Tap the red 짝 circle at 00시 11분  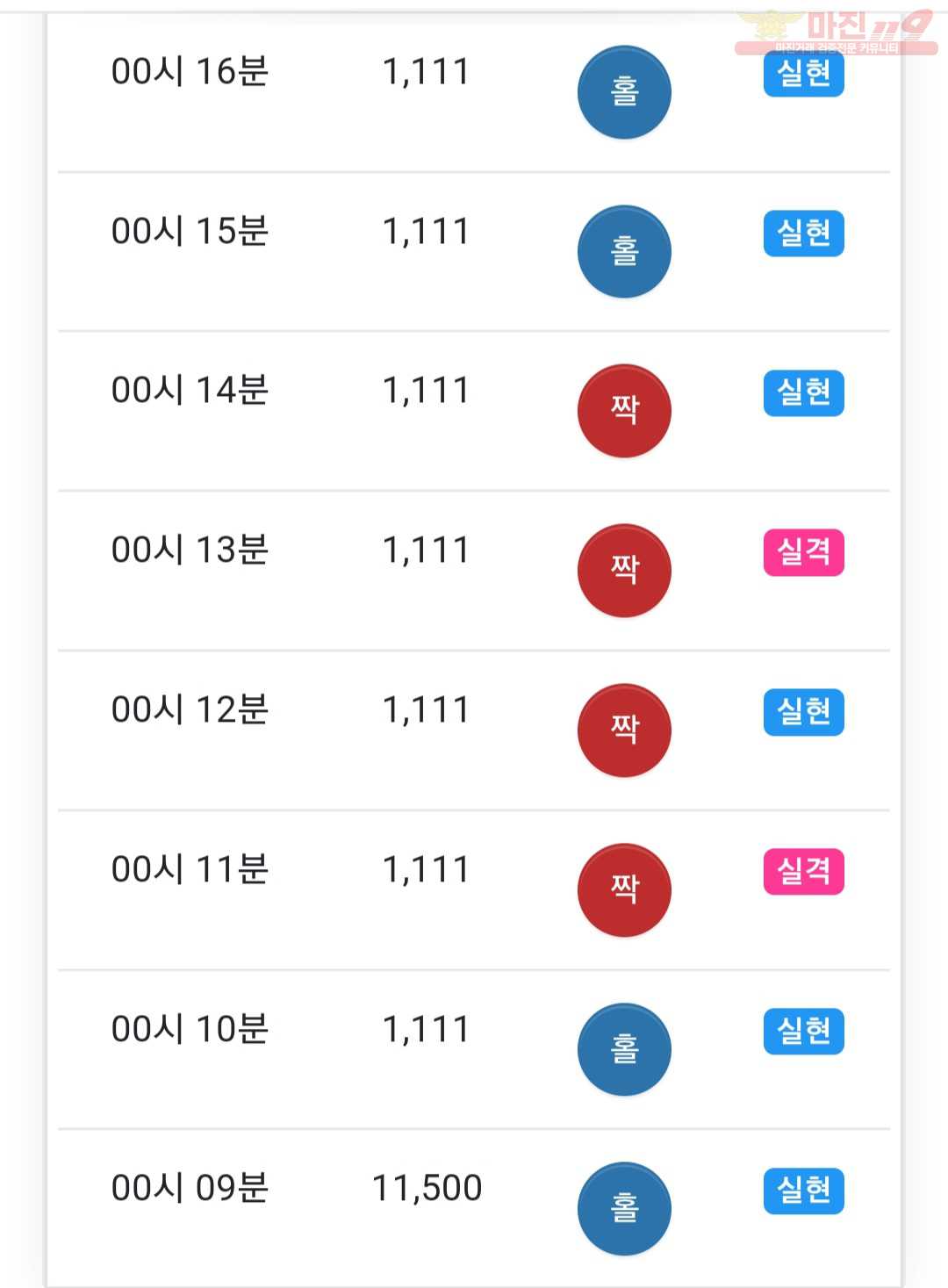[624, 890]
